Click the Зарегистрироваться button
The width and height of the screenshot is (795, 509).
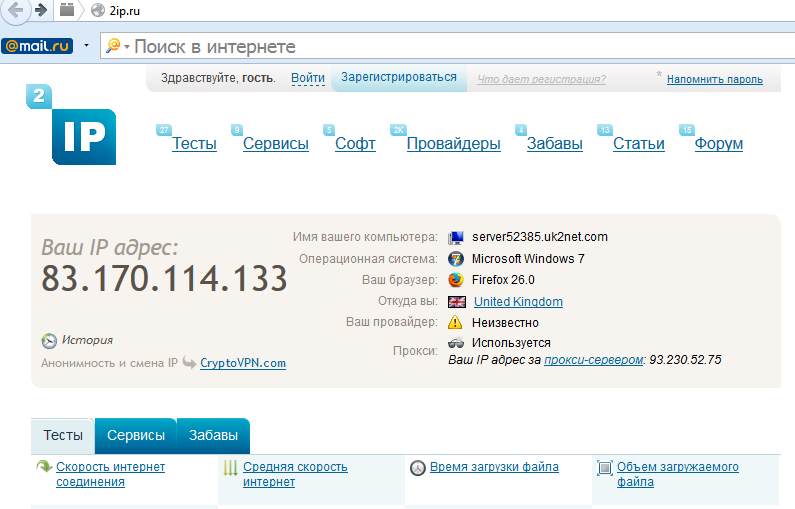point(398,77)
